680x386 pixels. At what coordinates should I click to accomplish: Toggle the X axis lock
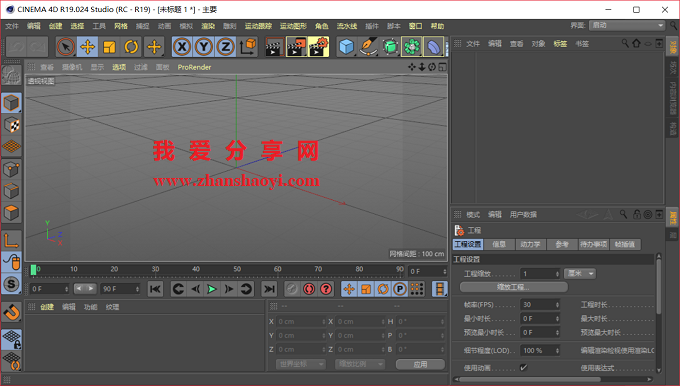tap(182, 47)
